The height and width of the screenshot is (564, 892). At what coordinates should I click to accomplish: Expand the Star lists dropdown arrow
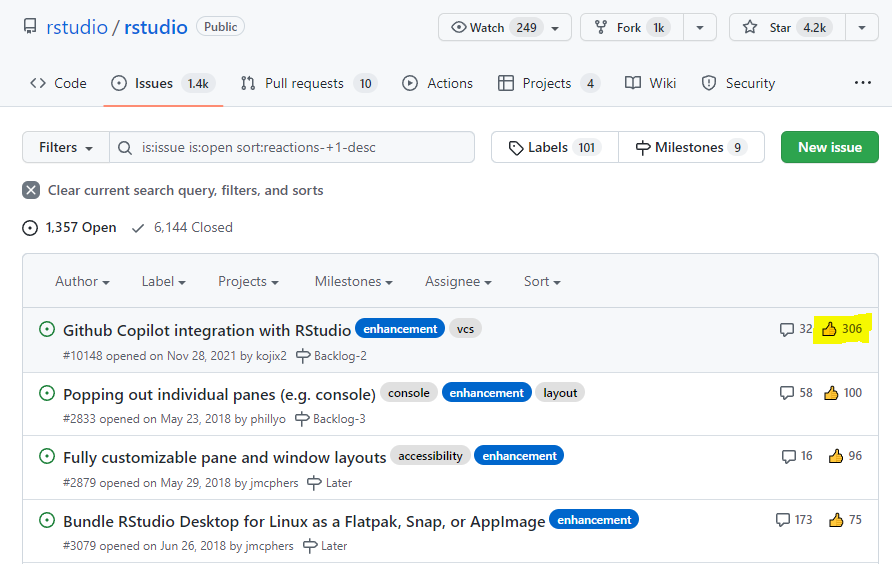pyautogui.click(x=862, y=27)
